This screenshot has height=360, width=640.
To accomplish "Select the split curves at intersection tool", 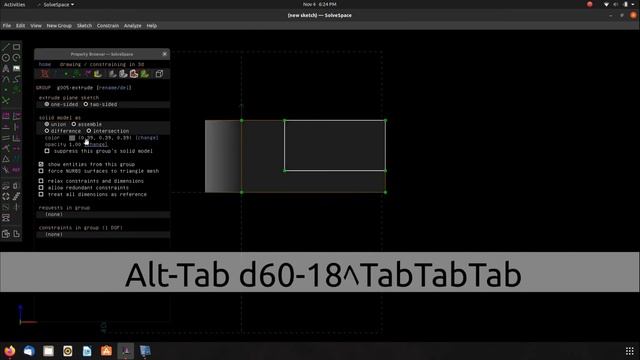I will pyautogui.click(x=6, y=100).
